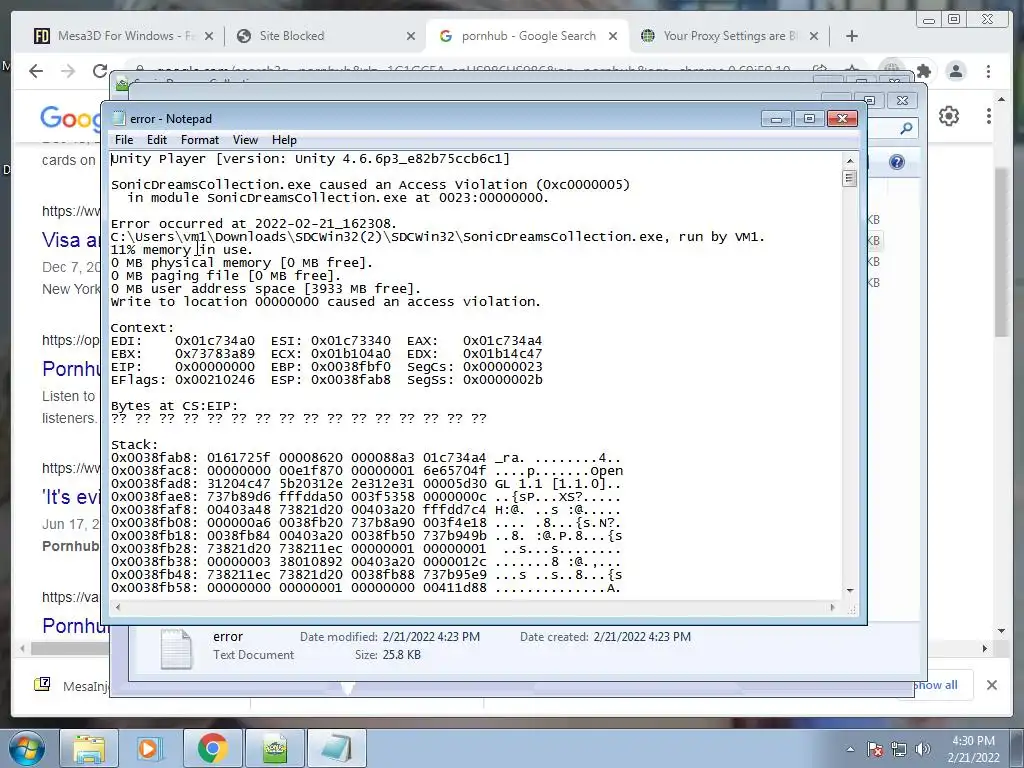
Task: Click the error - Notepad title bar
Action: (431, 118)
